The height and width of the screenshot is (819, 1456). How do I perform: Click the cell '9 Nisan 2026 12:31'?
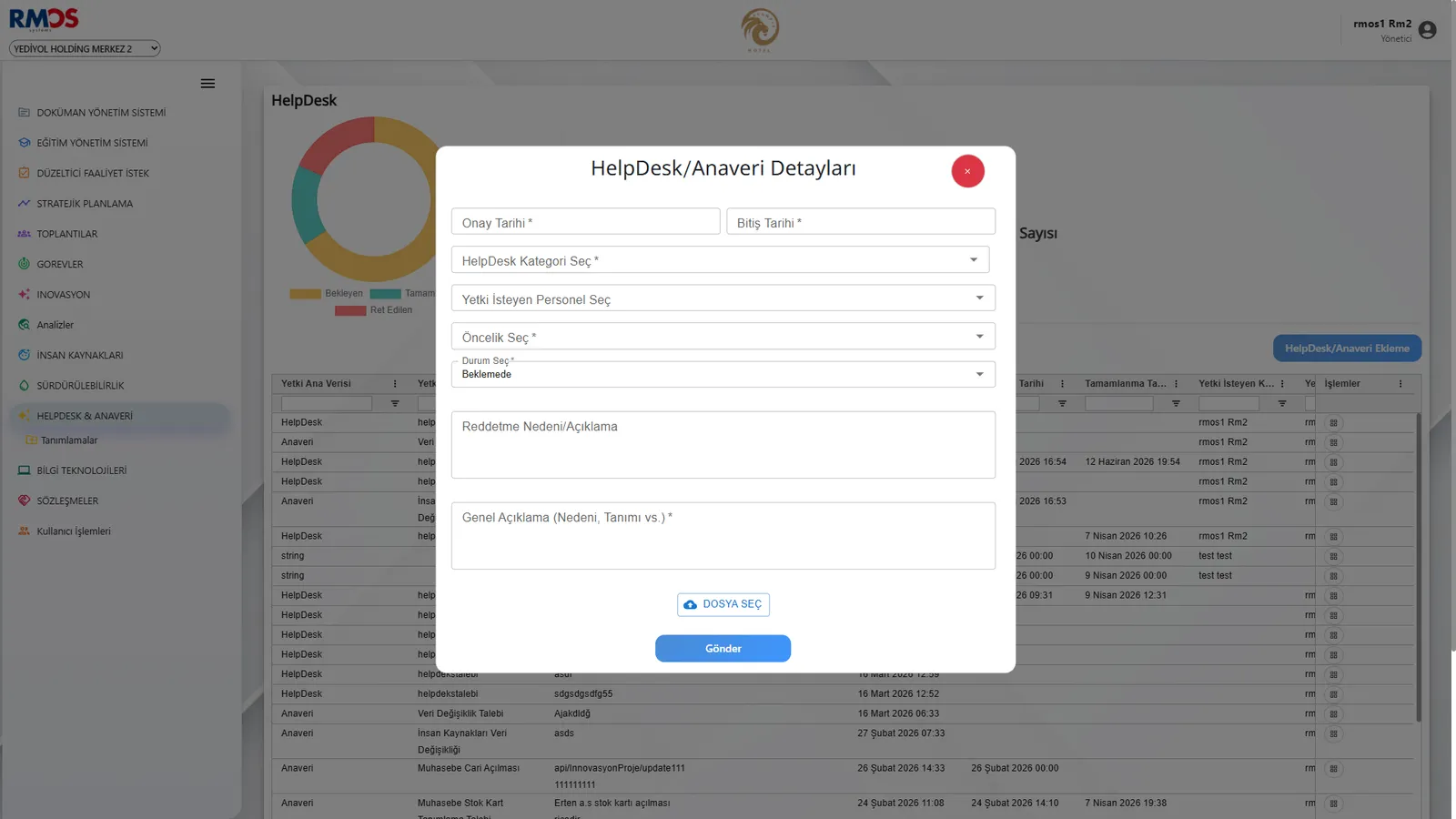pos(1126,595)
